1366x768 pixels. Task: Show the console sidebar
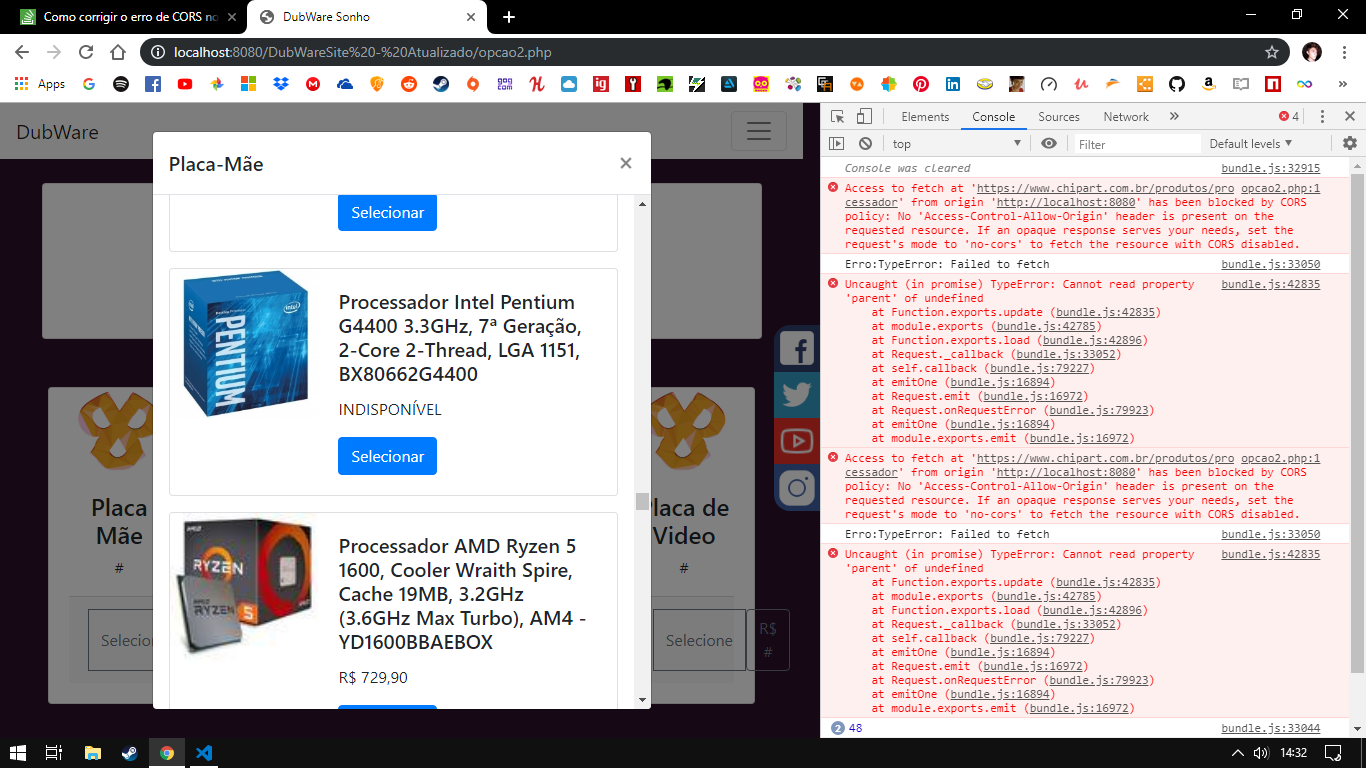837,144
